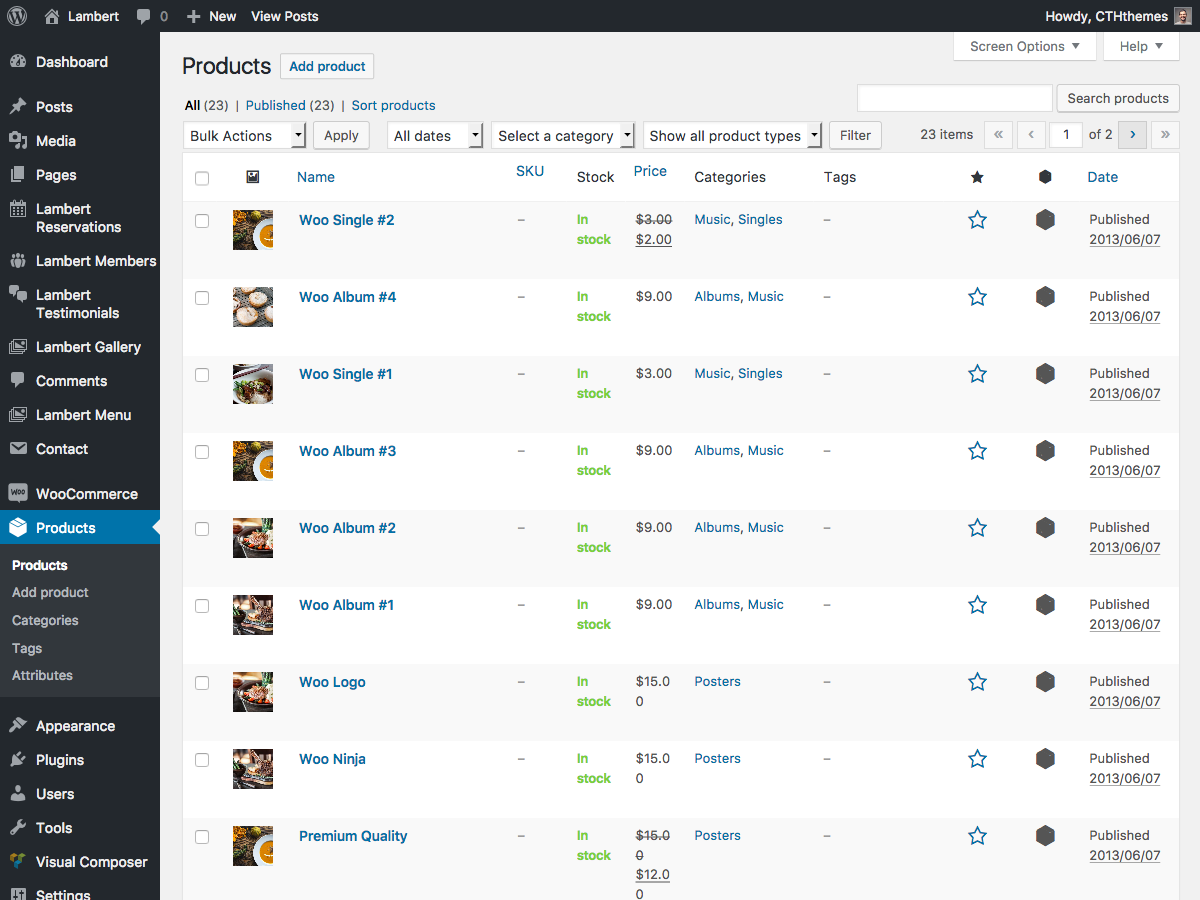Image resolution: width=1200 pixels, height=900 pixels.
Task: Click the WordPress logo icon
Action: [16, 16]
